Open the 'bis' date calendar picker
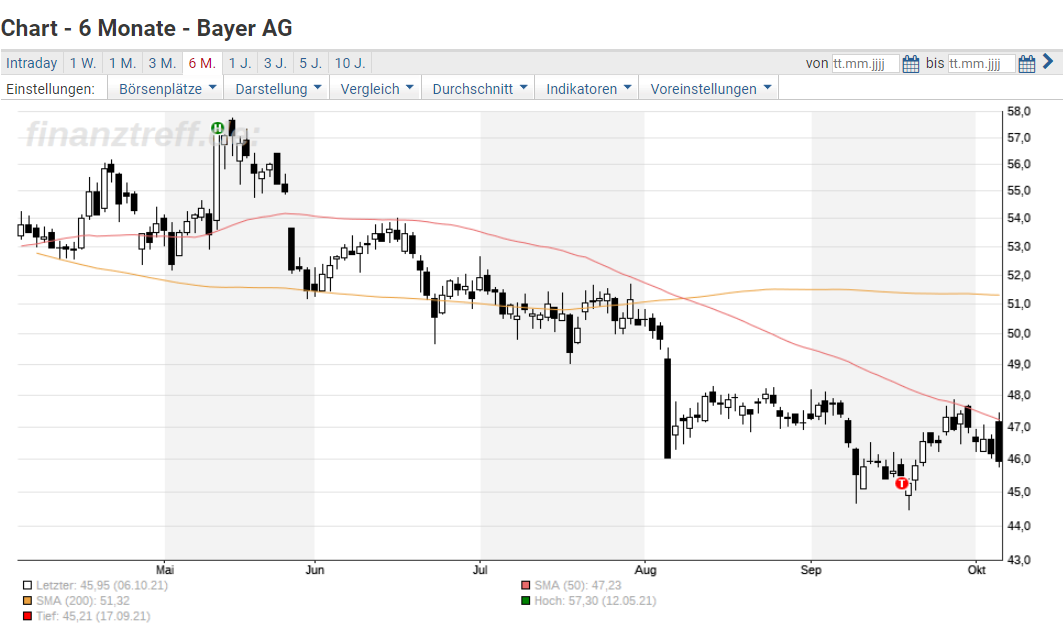Screen dimensions: 1063x632 click(x=1027, y=64)
